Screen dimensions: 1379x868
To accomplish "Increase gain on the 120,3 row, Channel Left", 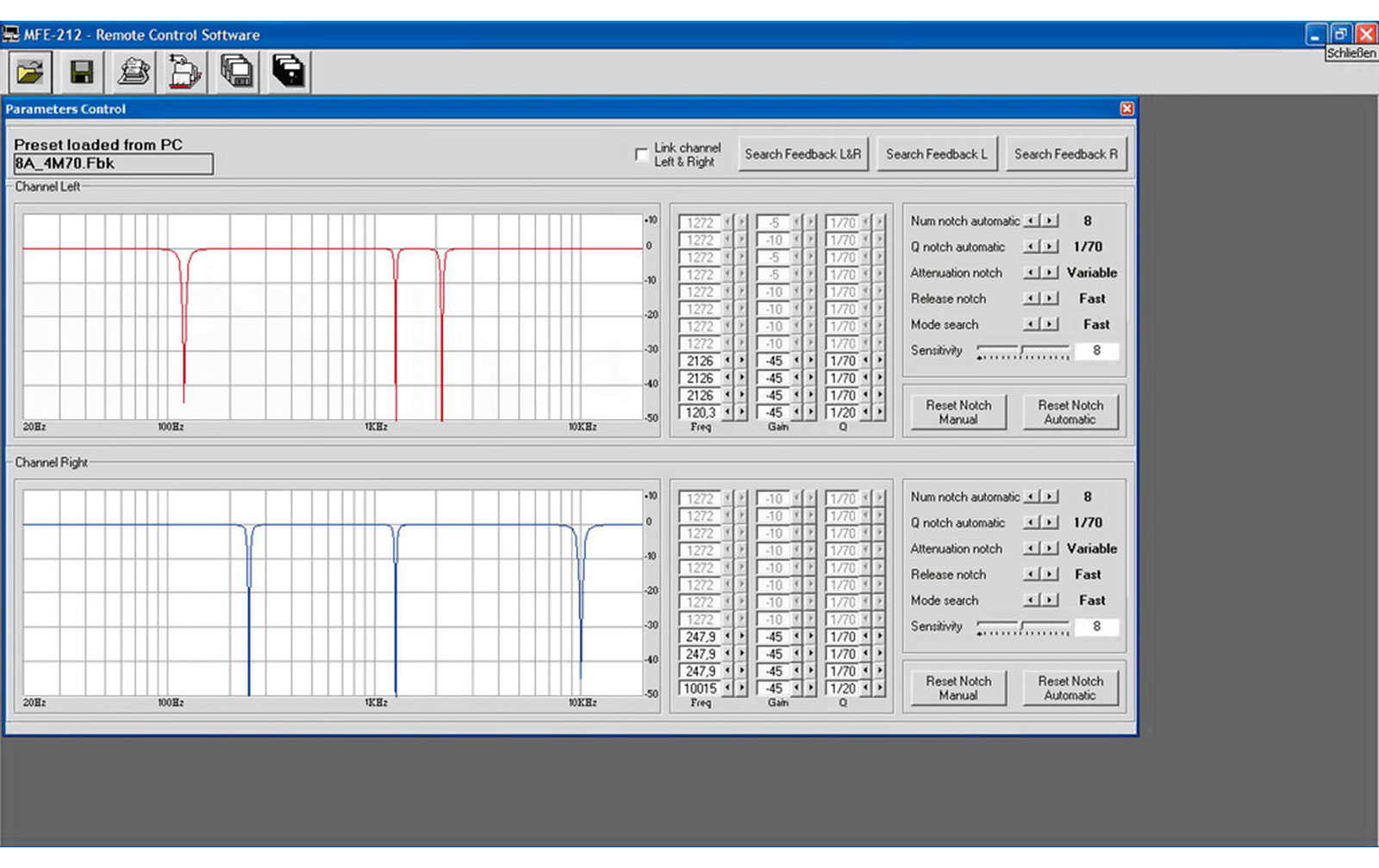I will [x=811, y=412].
